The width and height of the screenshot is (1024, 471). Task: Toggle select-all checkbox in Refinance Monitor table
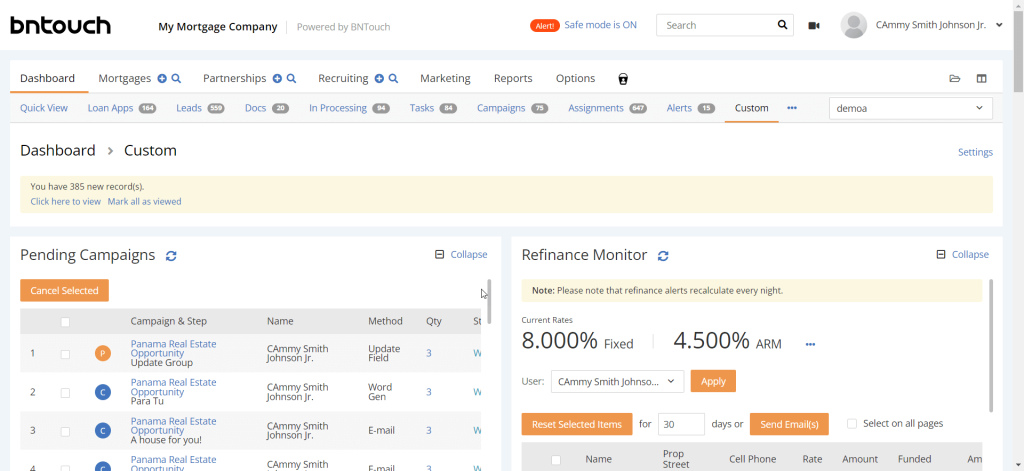(x=556, y=460)
